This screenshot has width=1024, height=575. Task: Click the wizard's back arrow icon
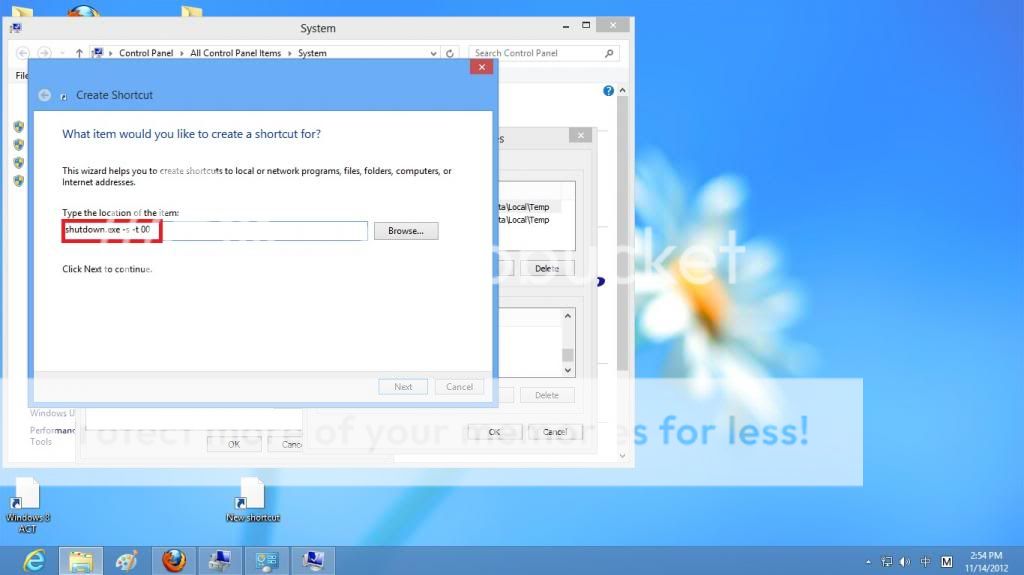[x=44, y=95]
